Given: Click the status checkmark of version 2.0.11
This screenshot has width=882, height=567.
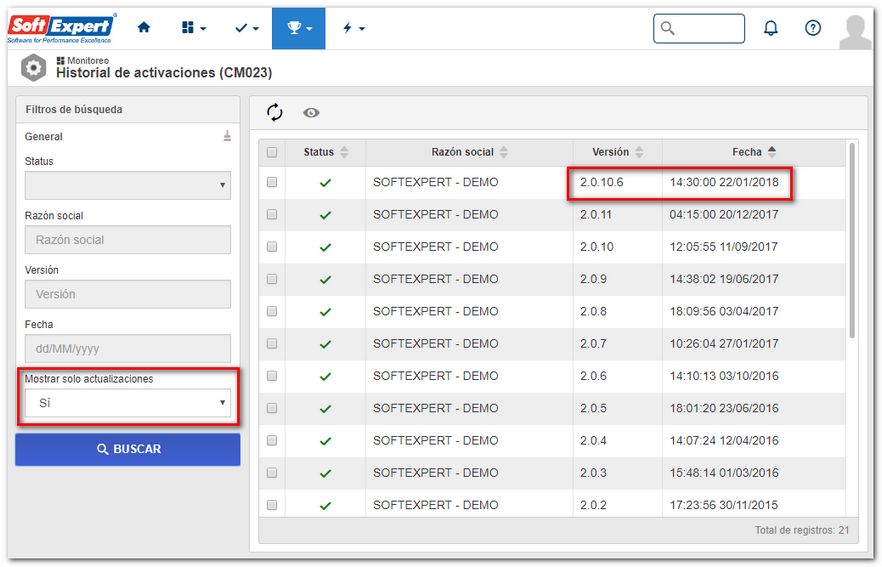Looking at the screenshot, I should [x=325, y=215].
